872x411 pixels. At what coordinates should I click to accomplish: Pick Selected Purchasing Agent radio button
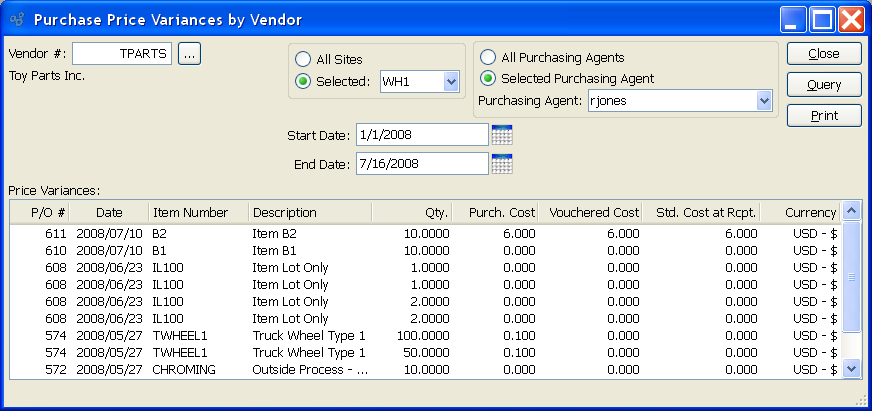(x=488, y=78)
